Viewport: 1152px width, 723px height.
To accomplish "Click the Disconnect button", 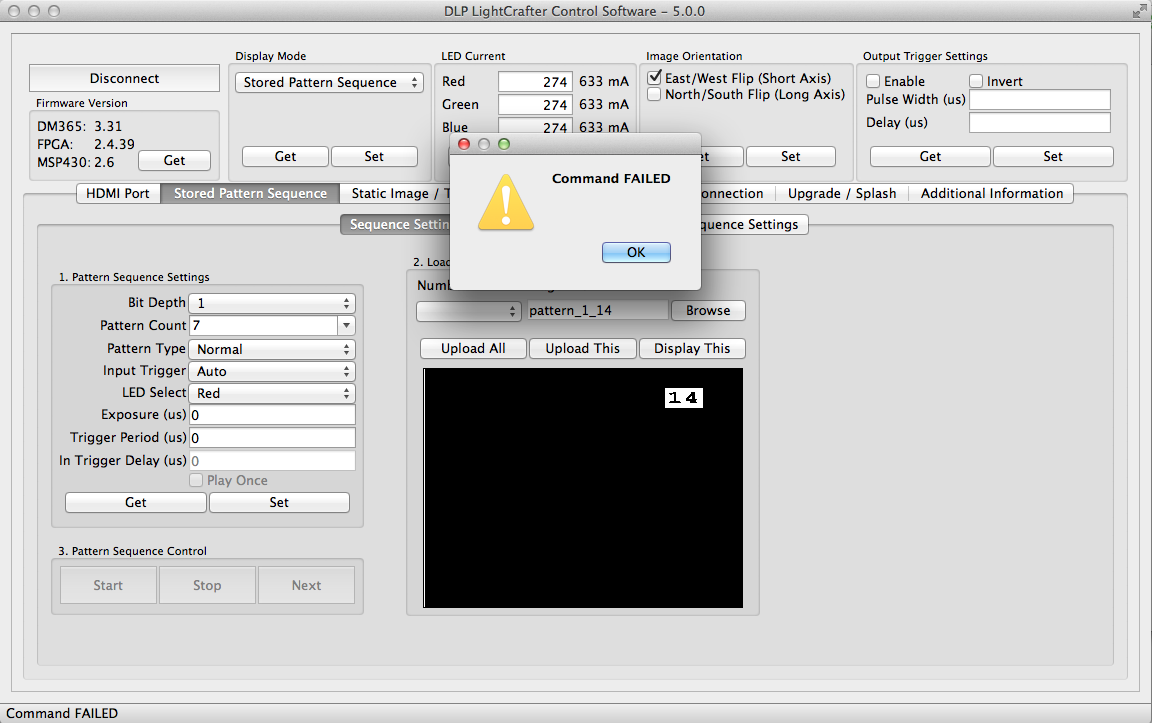I will point(124,78).
